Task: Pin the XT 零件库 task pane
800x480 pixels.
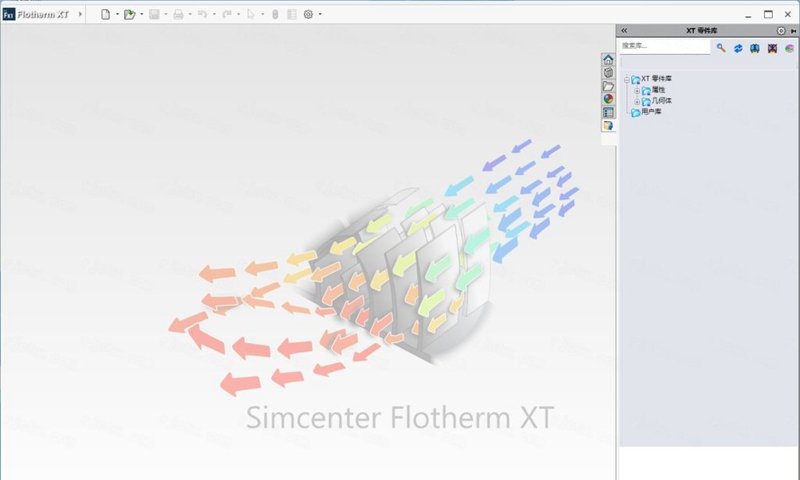Action: point(793,31)
